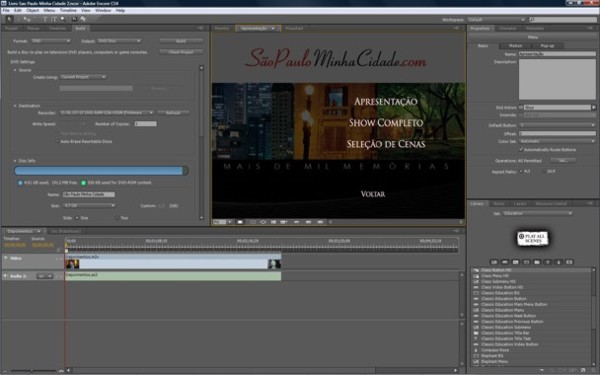
Task: Toggle library shapes filter icon
Action: [x=558, y=262]
